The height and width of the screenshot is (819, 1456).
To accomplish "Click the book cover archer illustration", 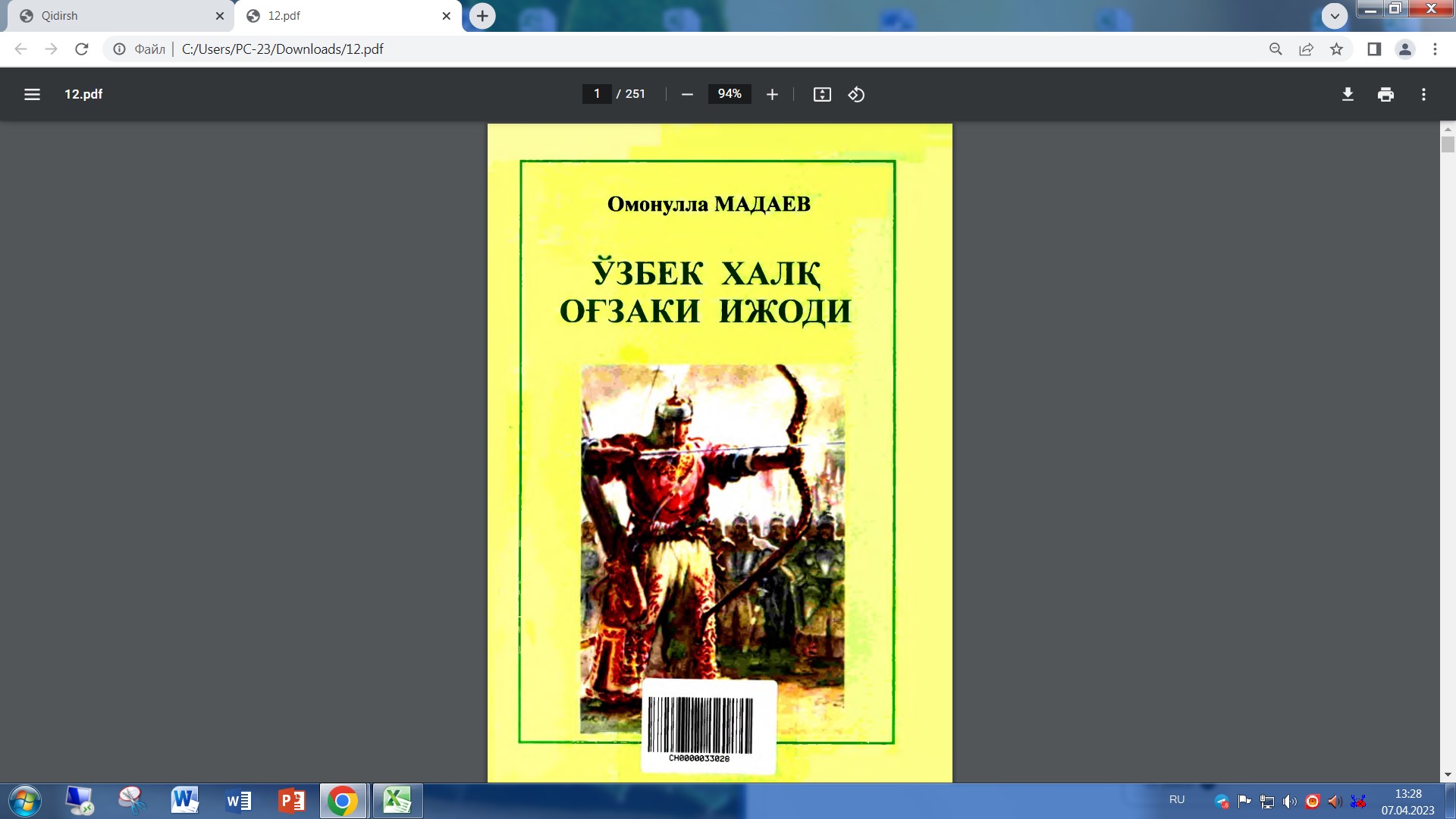I will 713,549.
